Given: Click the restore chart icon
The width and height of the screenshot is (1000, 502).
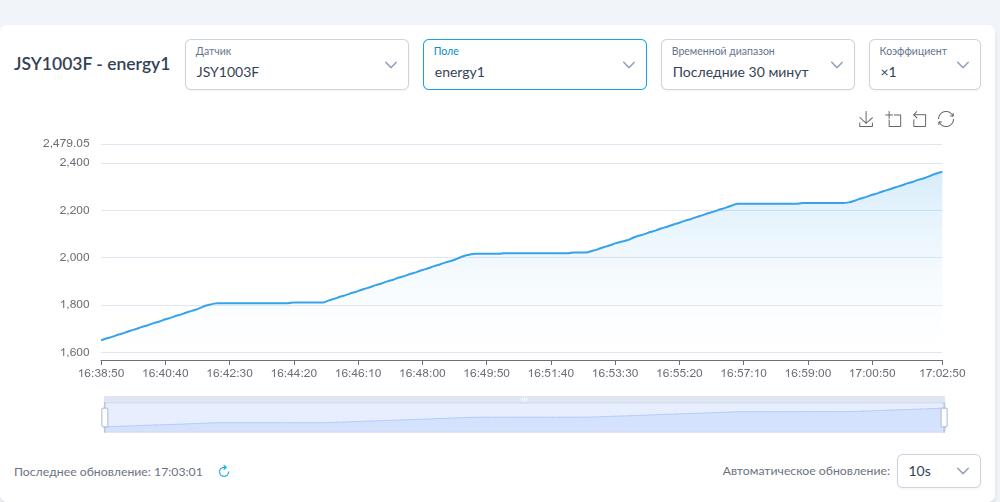Looking at the screenshot, I should click(x=946, y=120).
